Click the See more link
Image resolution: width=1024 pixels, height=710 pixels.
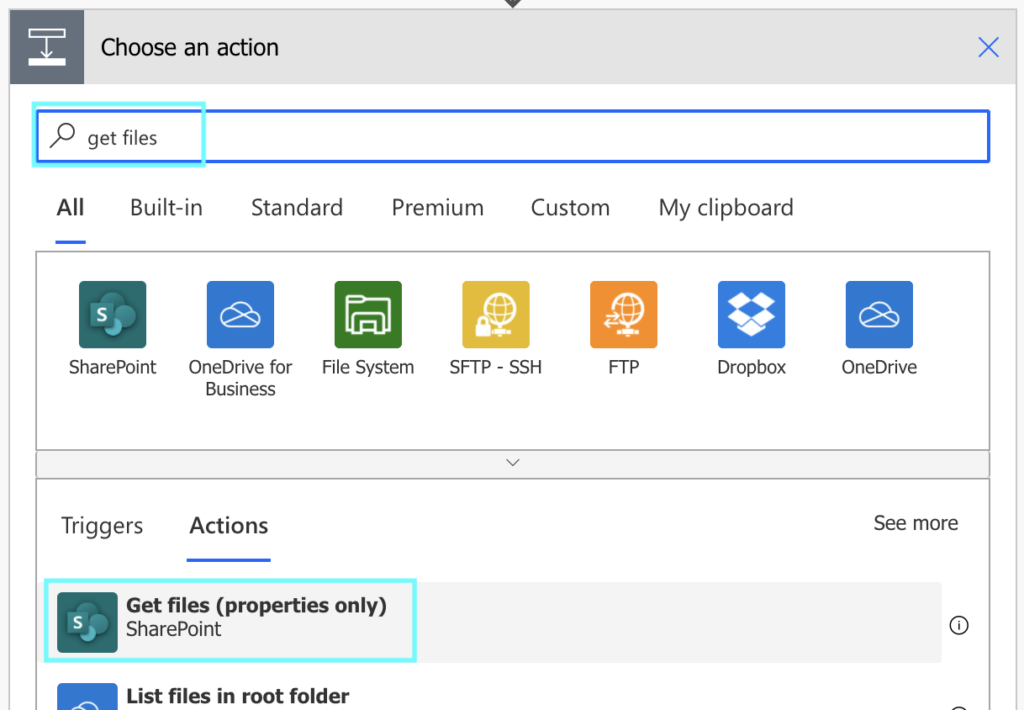tap(916, 523)
